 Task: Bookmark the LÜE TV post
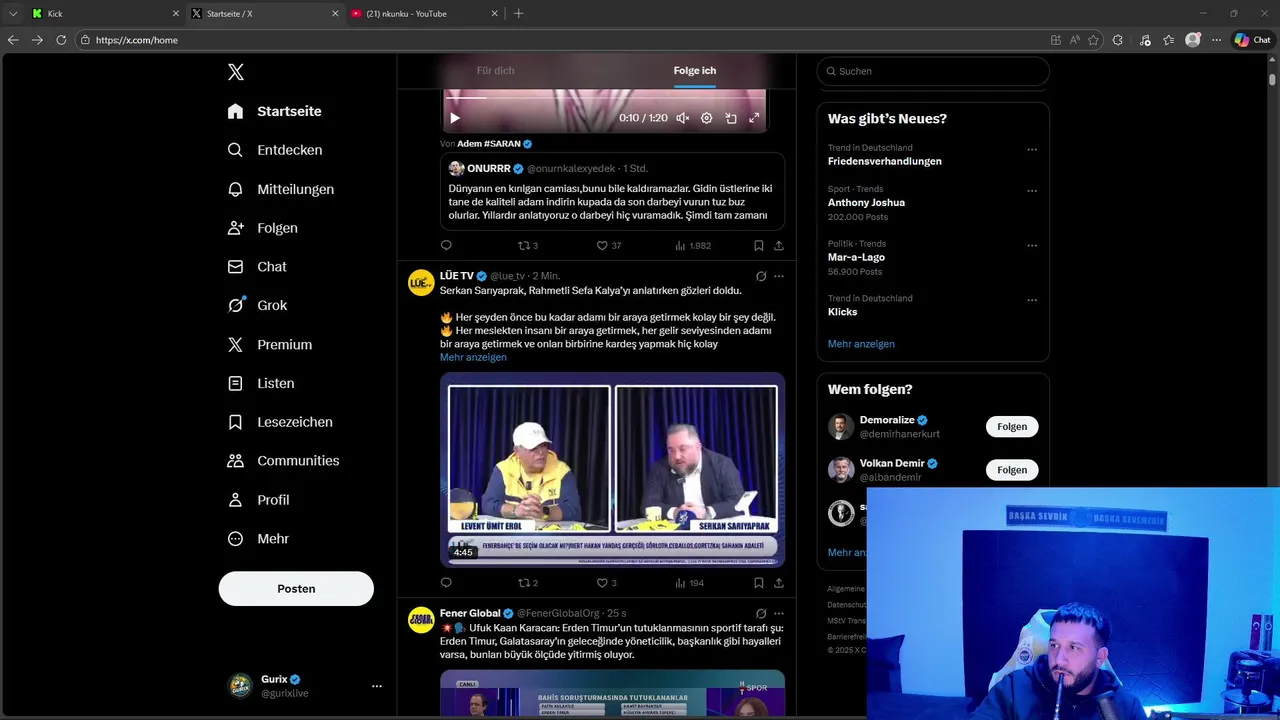(x=759, y=583)
